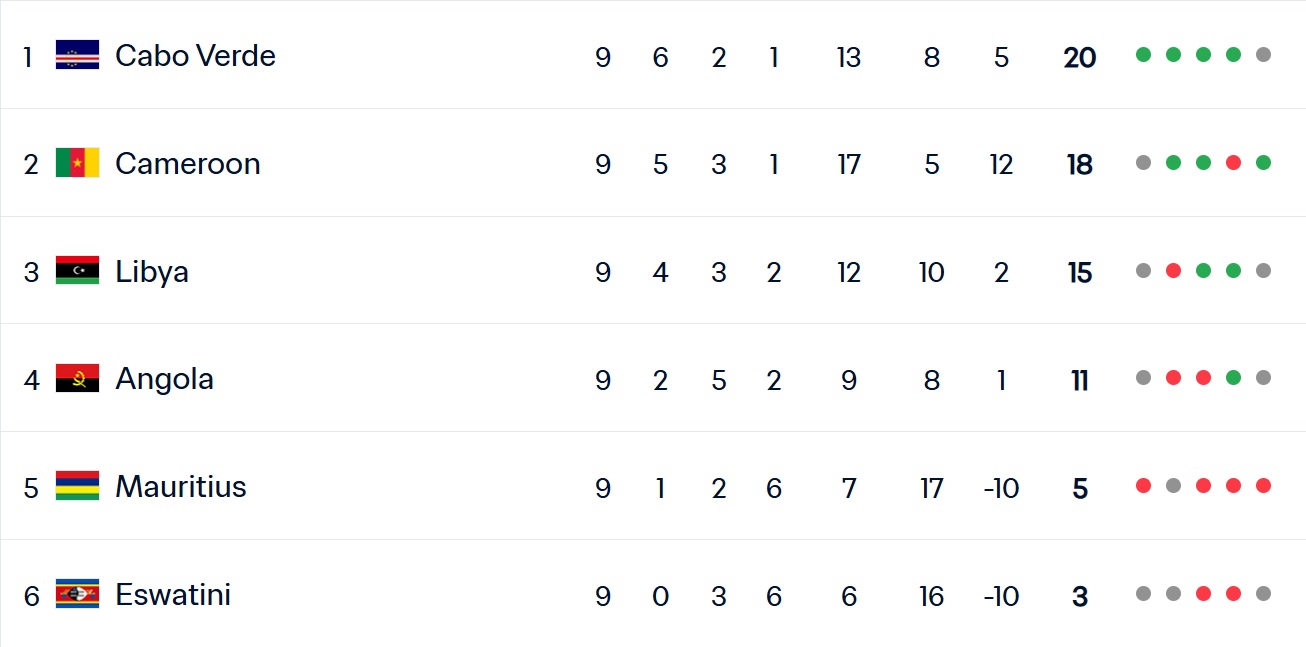The height and width of the screenshot is (647, 1306).
Task: Click Angola's green win form dot
Action: click(x=1233, y=378)
